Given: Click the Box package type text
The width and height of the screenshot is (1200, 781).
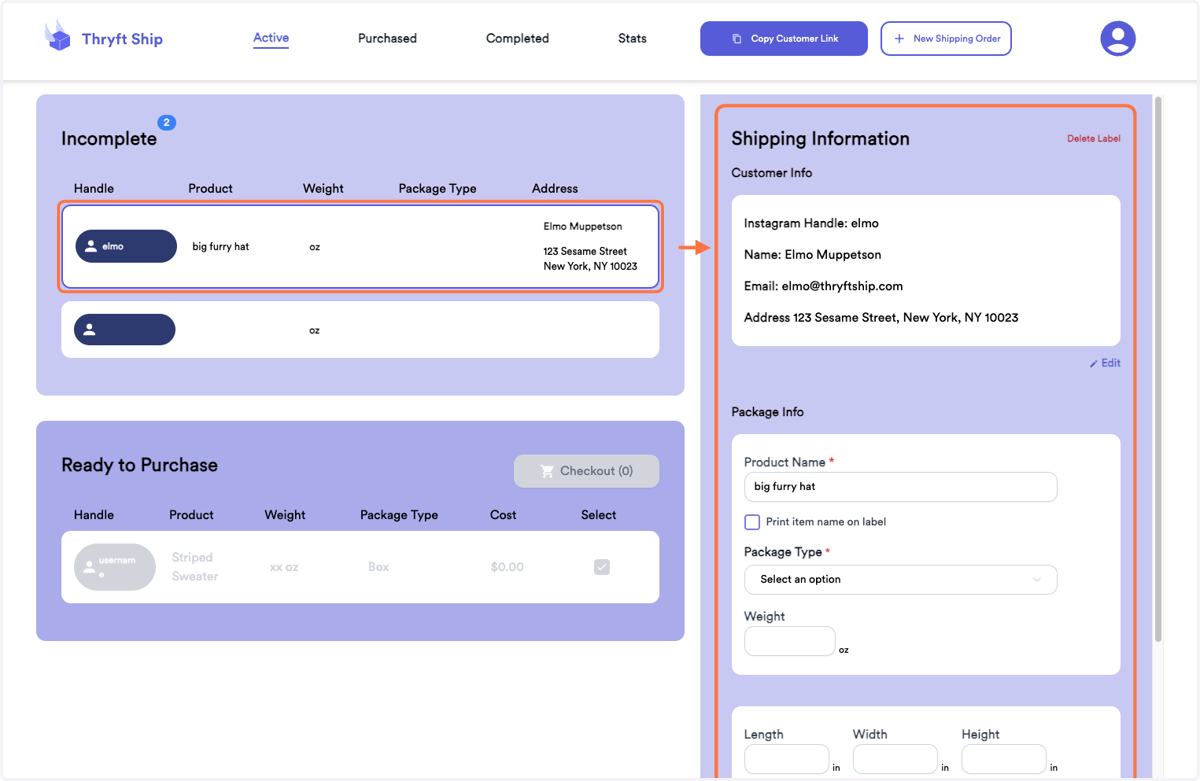Looking at the screenshot, I should (378, 567).
